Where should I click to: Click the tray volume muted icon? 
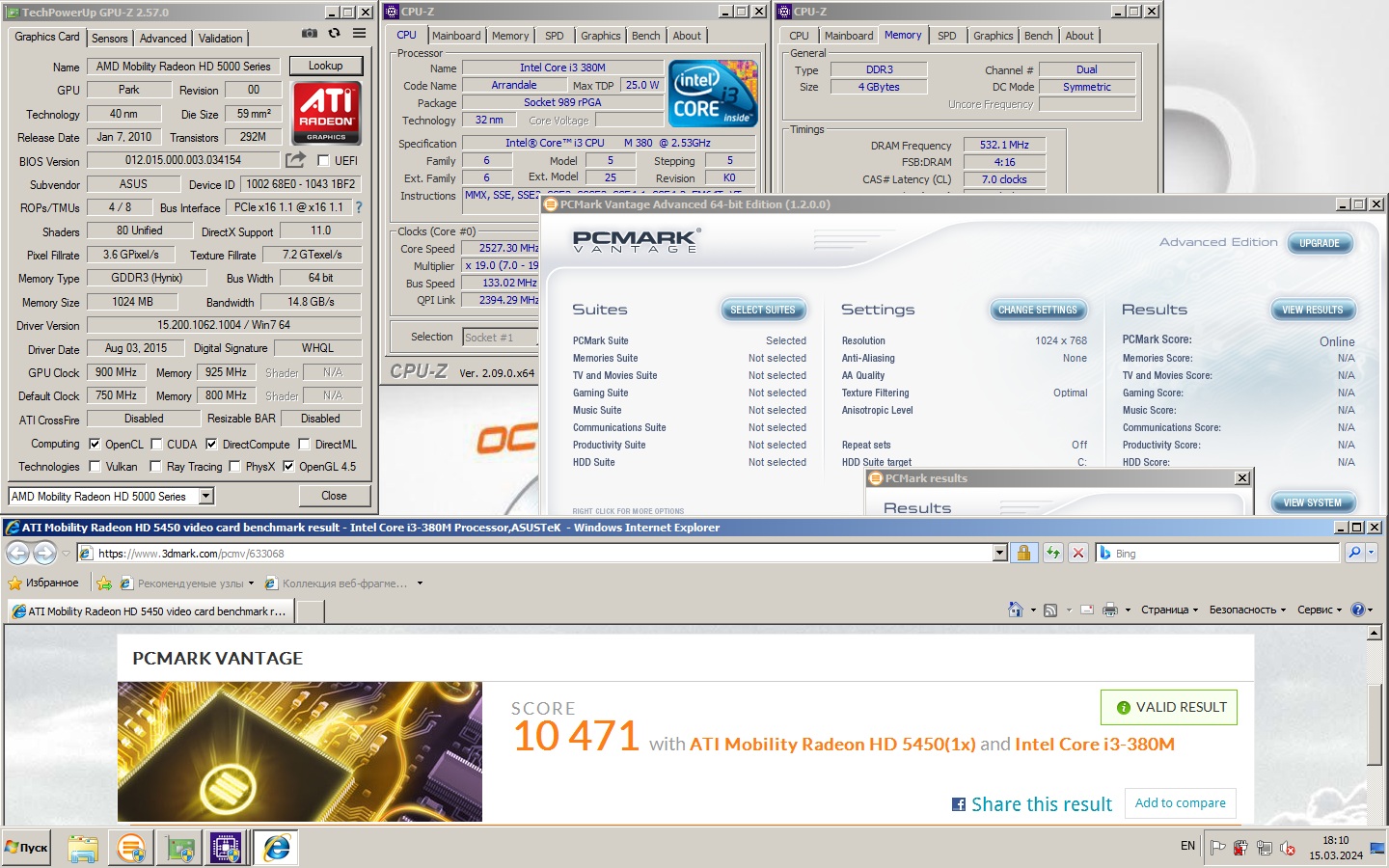click(x=1288, y=848)
